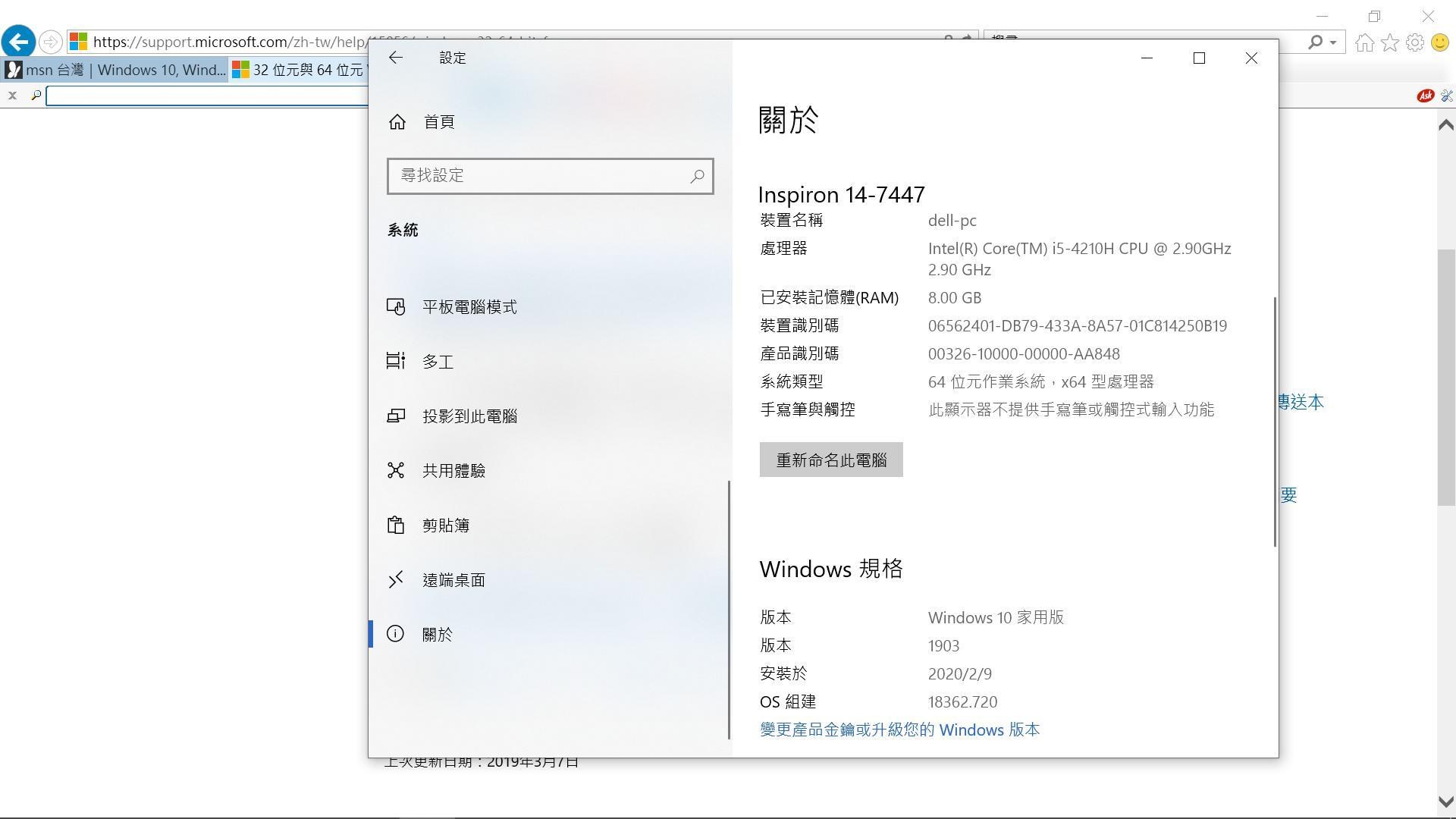Click the Internet Explorer page scroll-up arrow
This screenshot has width=1456, height=819.
click(1445, 124)
